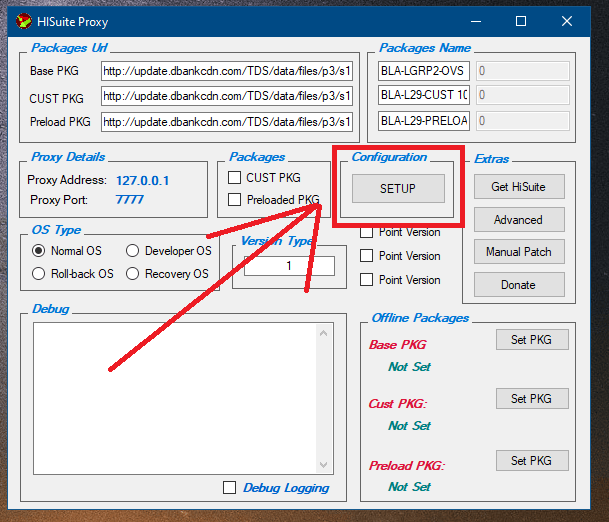The width and height of the screenshot is (609, 522).
Task: Click Set PKG for Cust PKG
Action: (x=532, y=398)
